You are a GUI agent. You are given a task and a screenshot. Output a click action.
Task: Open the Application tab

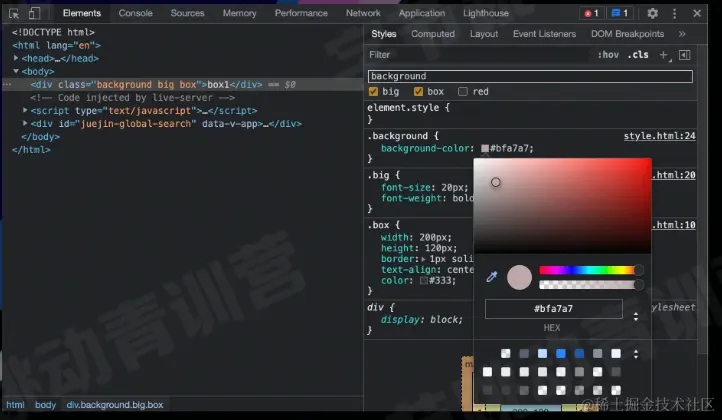click(x=422, y=13)
